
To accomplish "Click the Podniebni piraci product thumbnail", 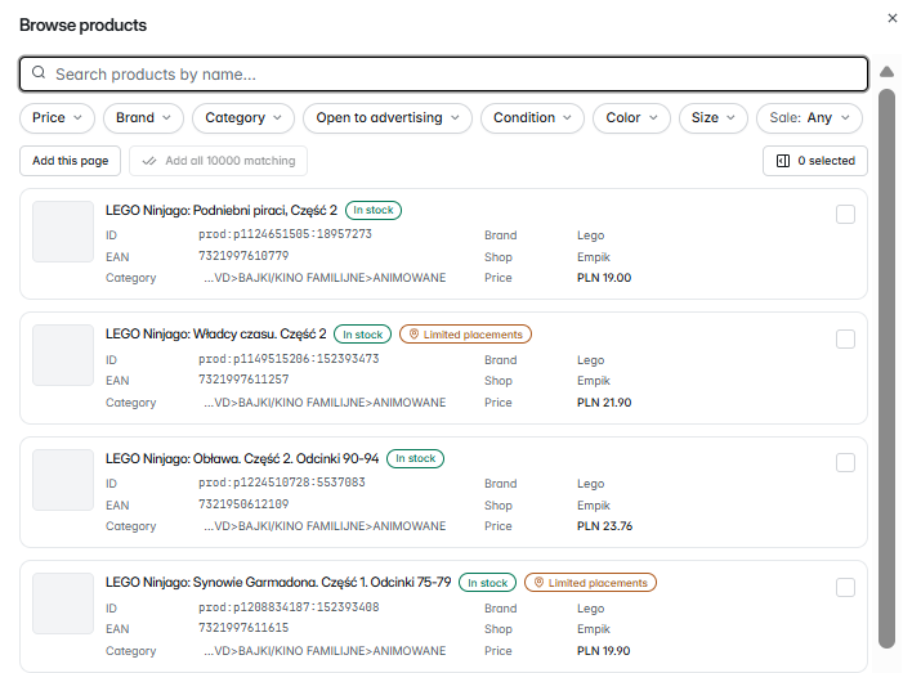I will [x=63, y=231].
